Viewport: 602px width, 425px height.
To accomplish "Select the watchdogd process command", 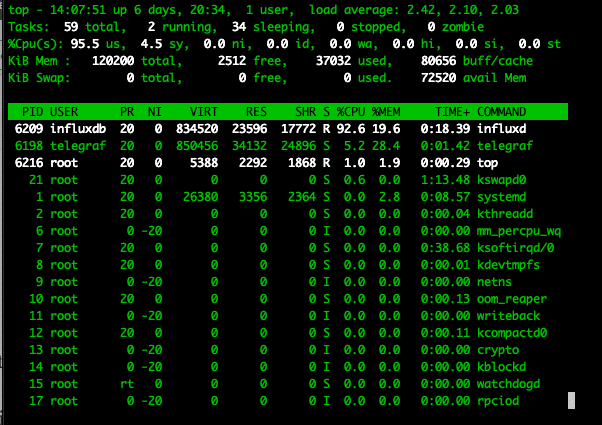I will click(x=508, y=384).
